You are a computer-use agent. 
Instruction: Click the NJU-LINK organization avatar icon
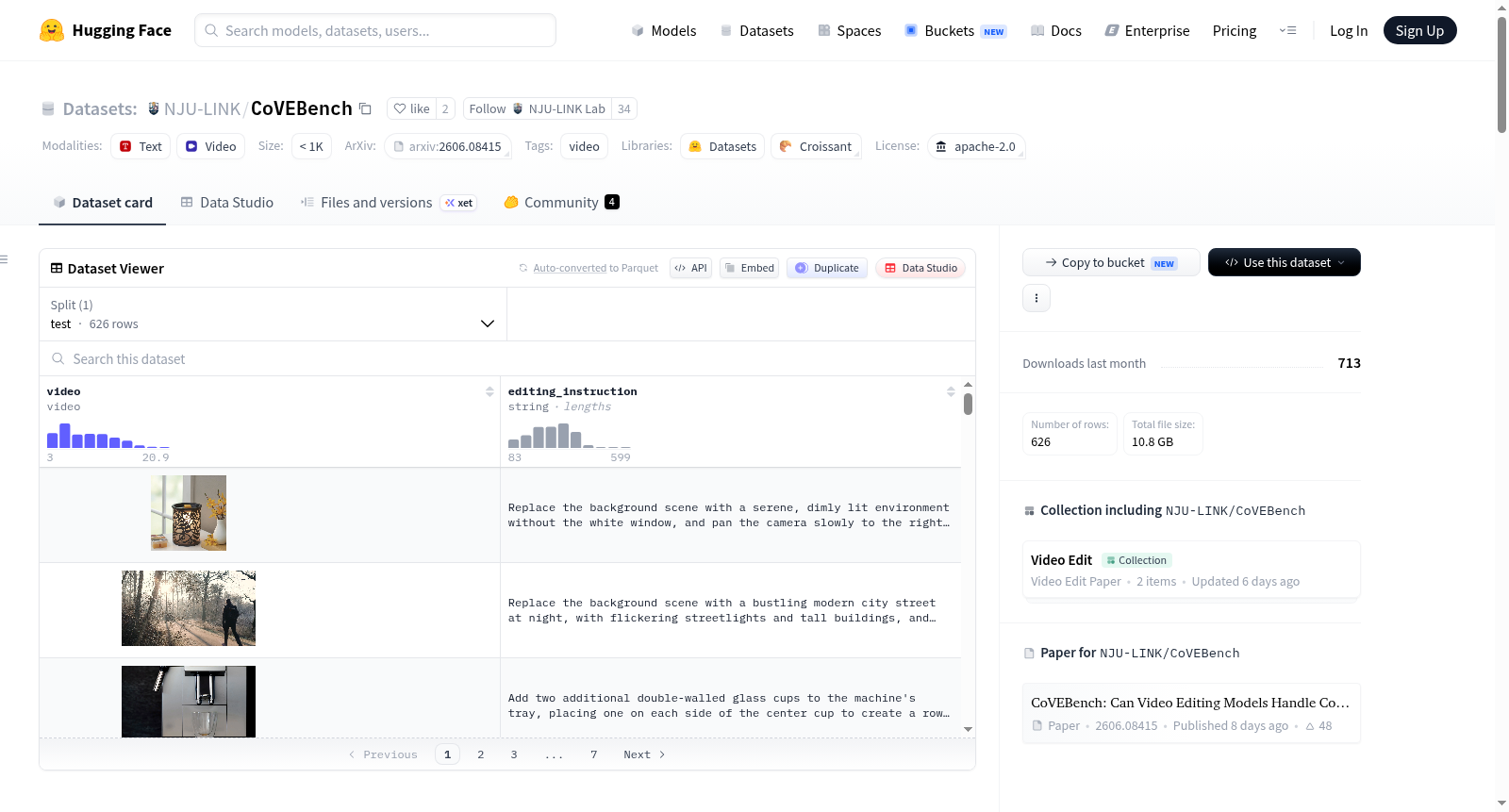154,108
